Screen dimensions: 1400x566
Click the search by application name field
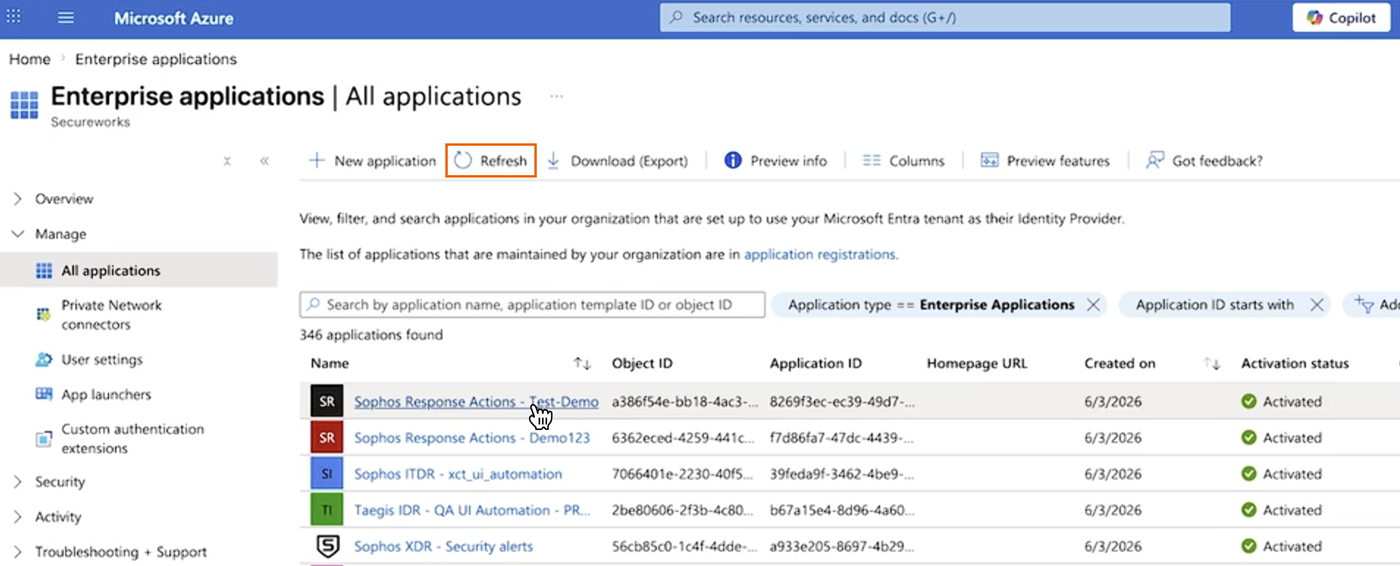533,305
